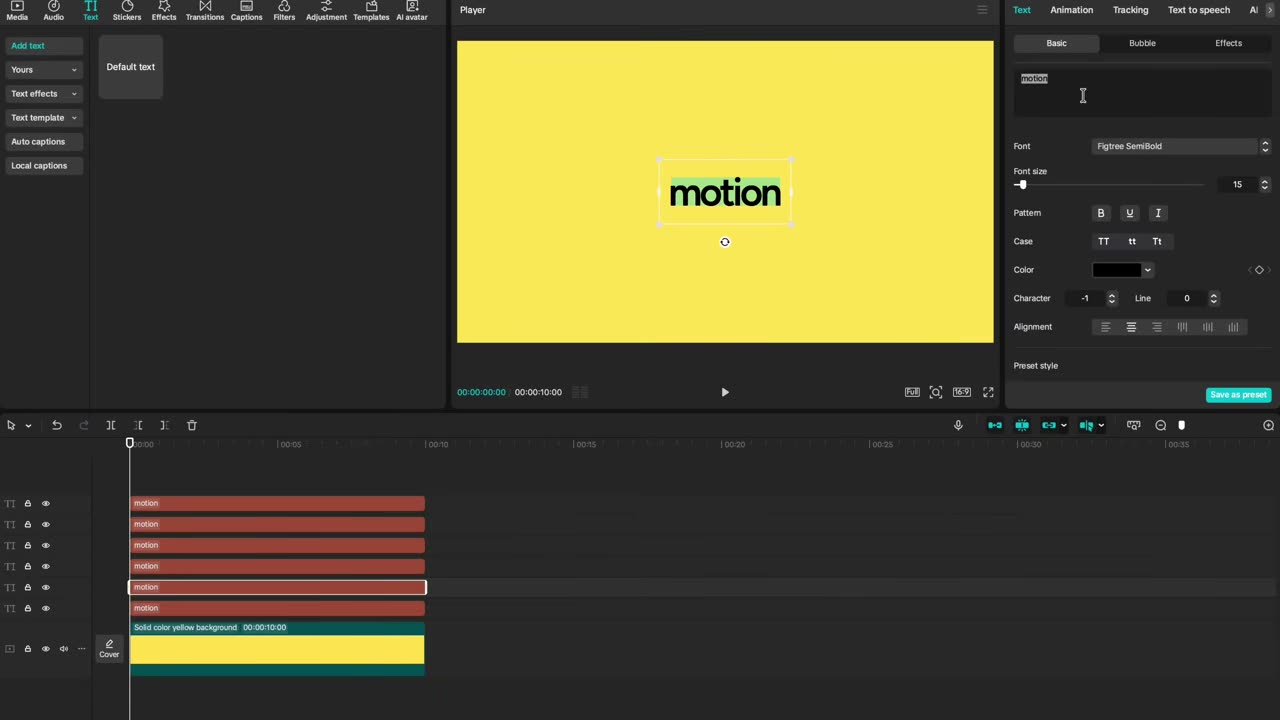Screen dimensions: 1280x720
Task: Open the Stickers panel
Action: click(x=127, y=11)
